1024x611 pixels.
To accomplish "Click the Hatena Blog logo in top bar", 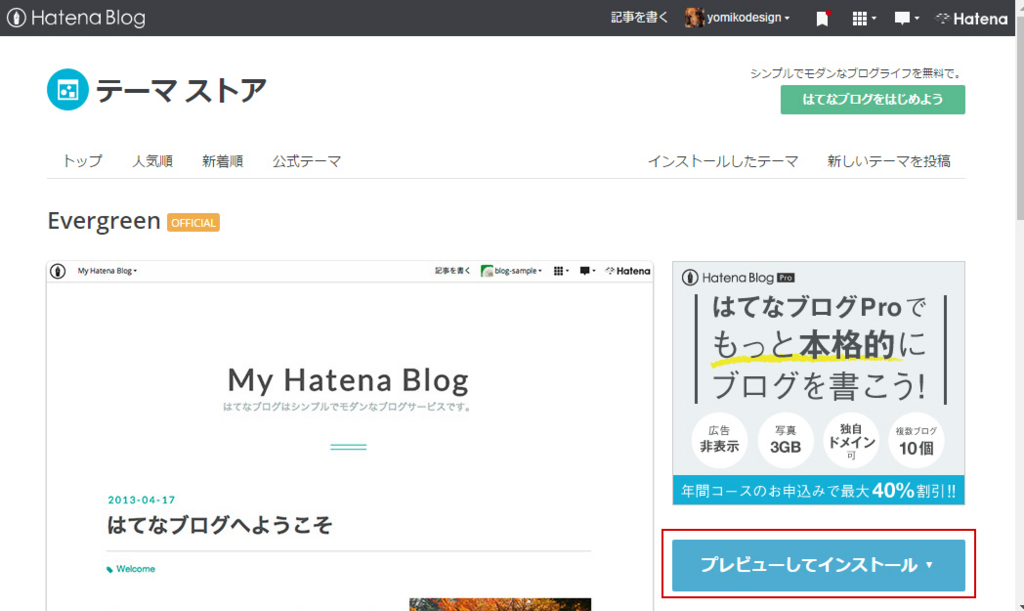I will pos(76,18).
